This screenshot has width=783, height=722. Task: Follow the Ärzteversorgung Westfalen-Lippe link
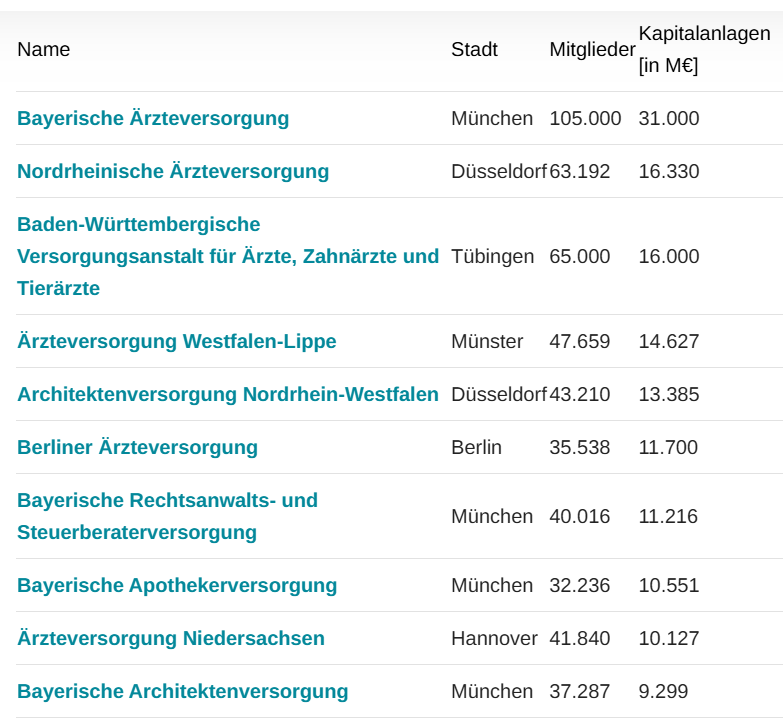[x=177, y=341]
